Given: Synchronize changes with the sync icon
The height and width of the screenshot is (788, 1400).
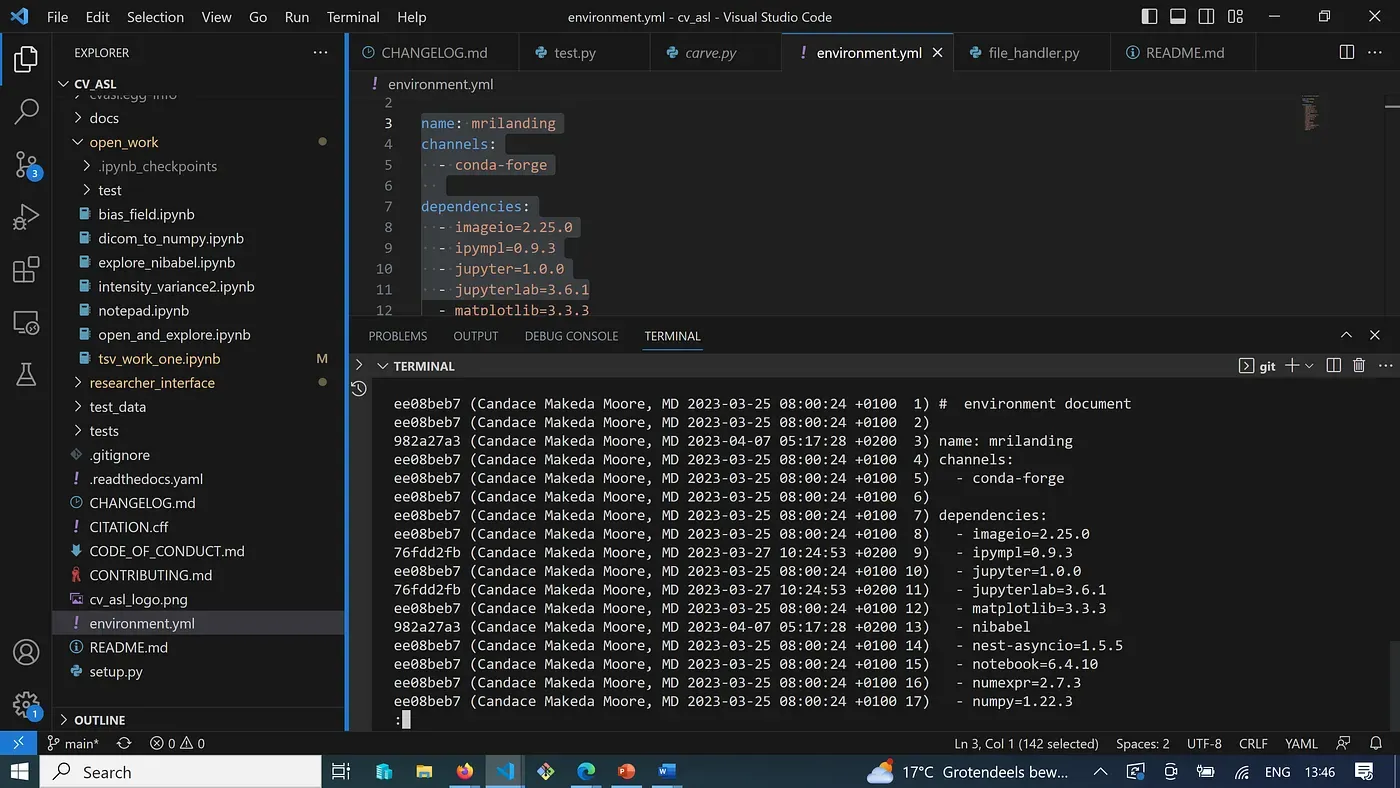Looking at the screenshot, I should click(x=124, y=743).
